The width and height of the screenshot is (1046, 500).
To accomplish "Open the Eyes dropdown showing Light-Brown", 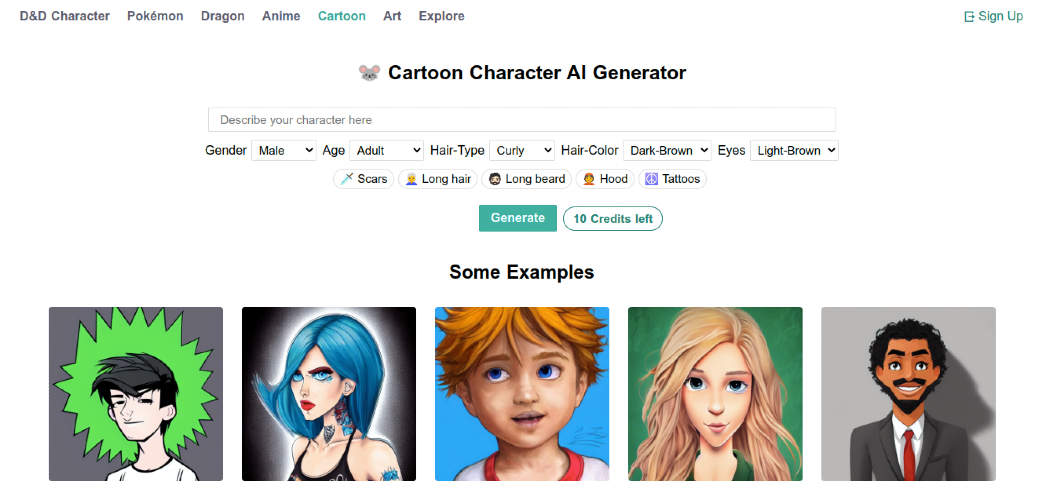I will pos(794,151).
